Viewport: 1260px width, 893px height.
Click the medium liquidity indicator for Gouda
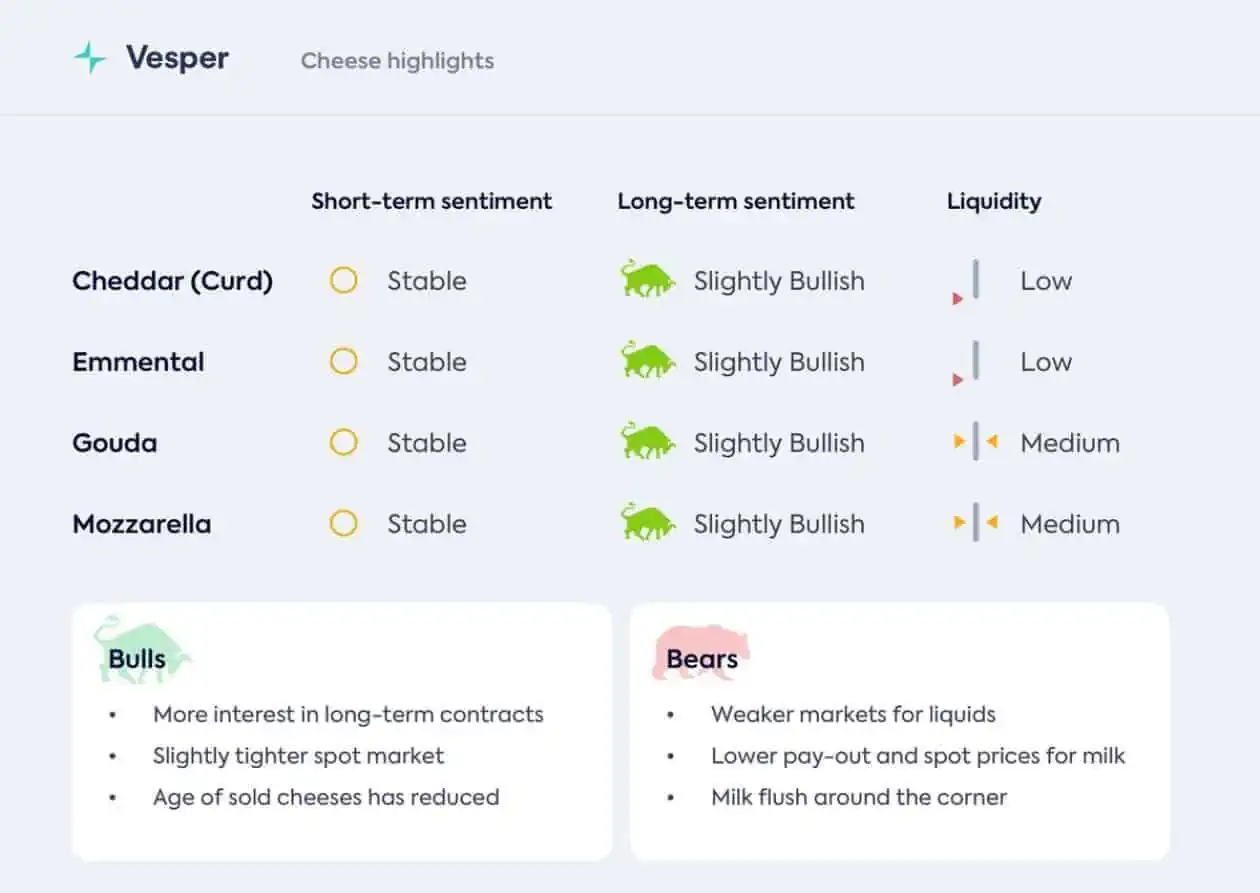click(976, 441)
